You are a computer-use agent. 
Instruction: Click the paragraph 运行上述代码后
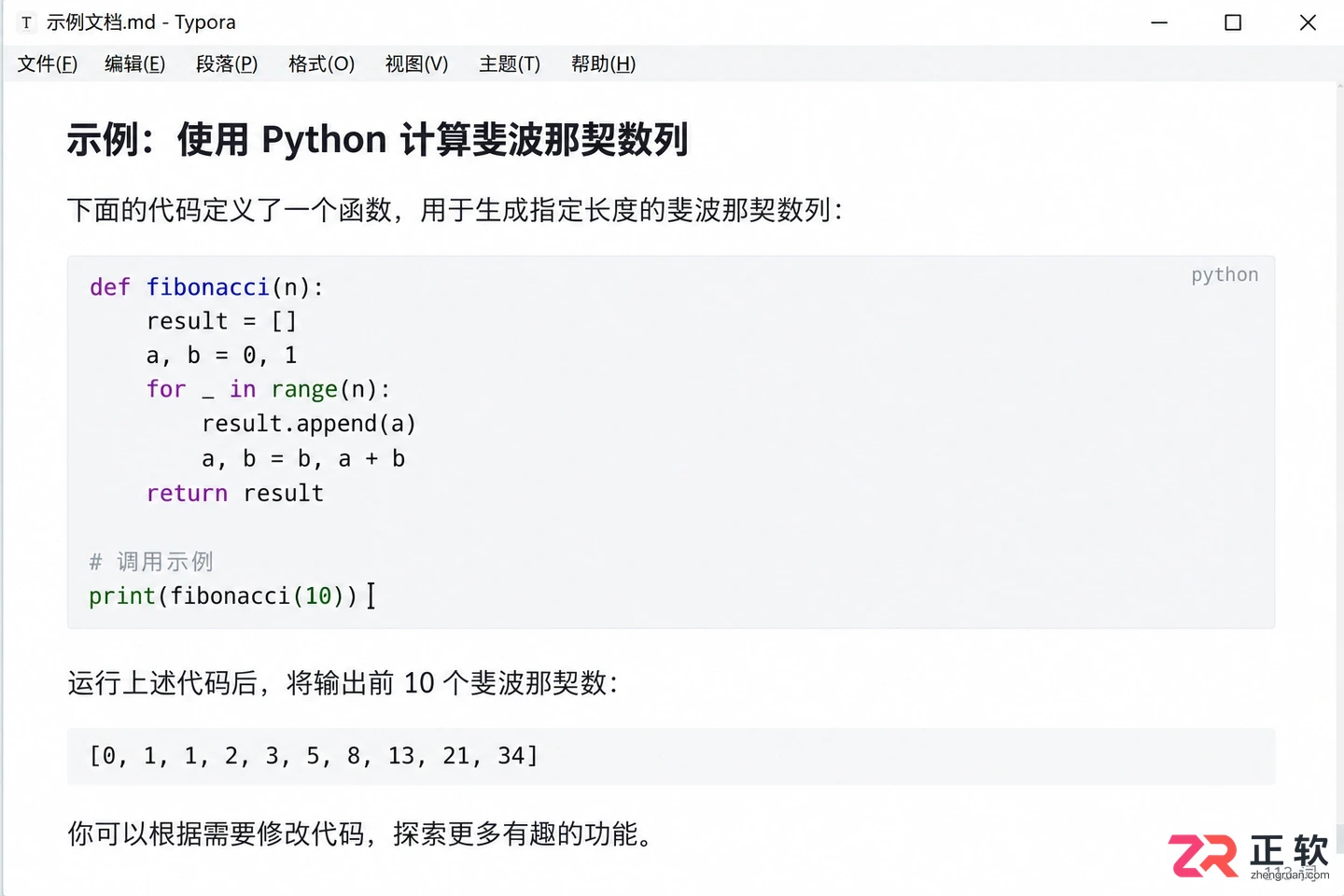point(343,683)
